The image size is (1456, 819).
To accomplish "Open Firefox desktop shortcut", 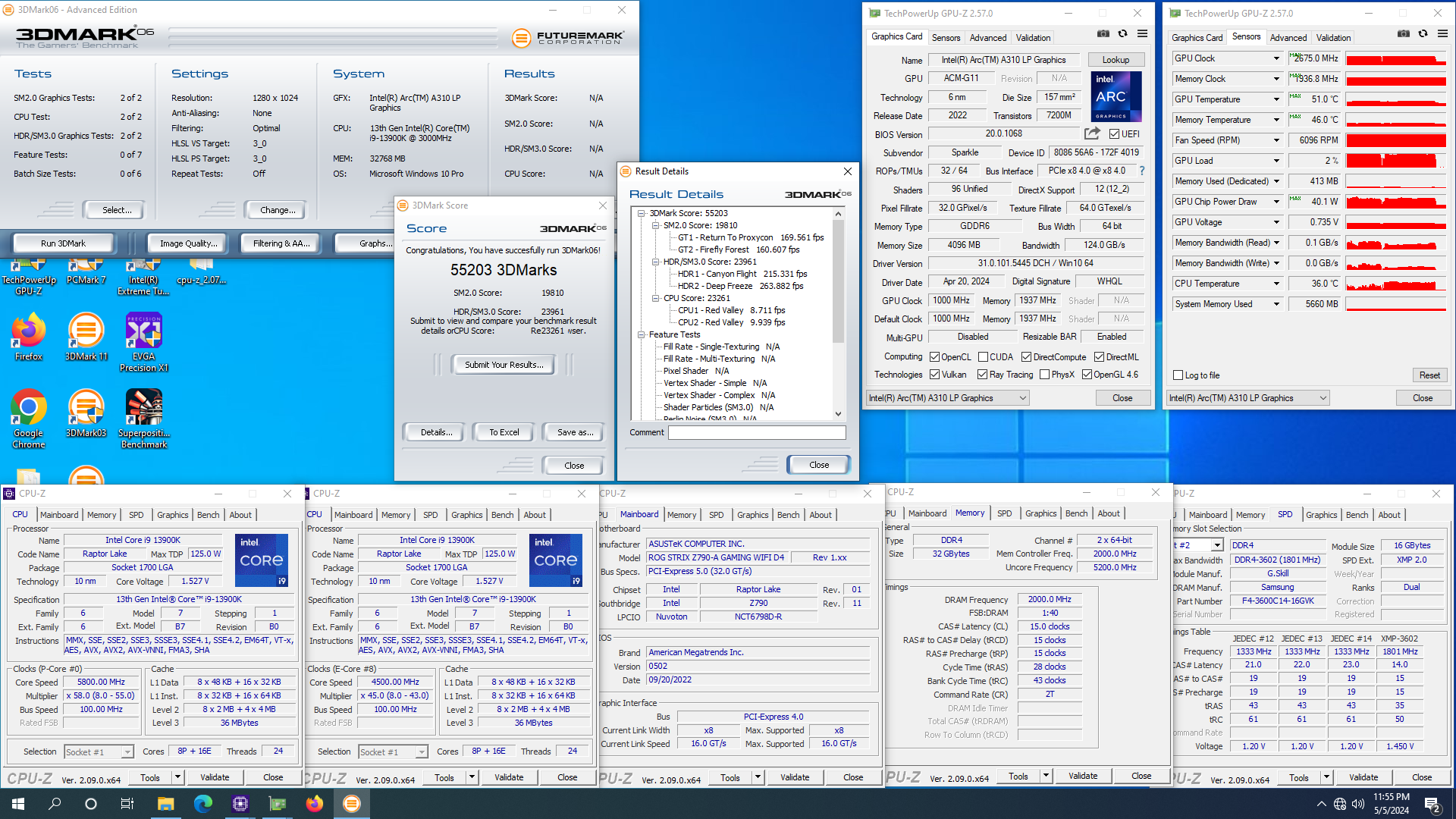I will tap(28, 337).
